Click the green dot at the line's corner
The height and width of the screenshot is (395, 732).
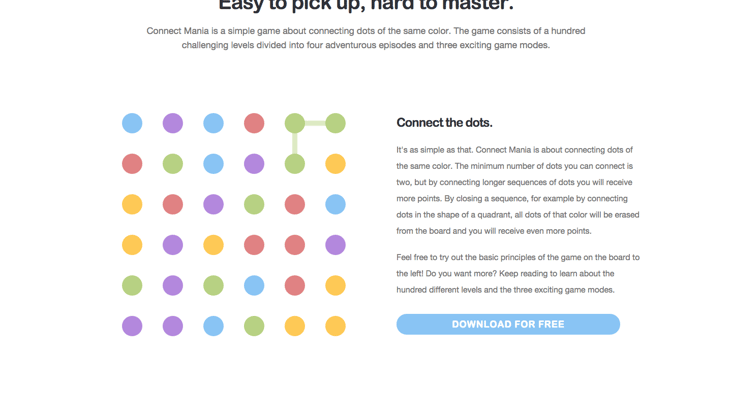coord(295,123)
